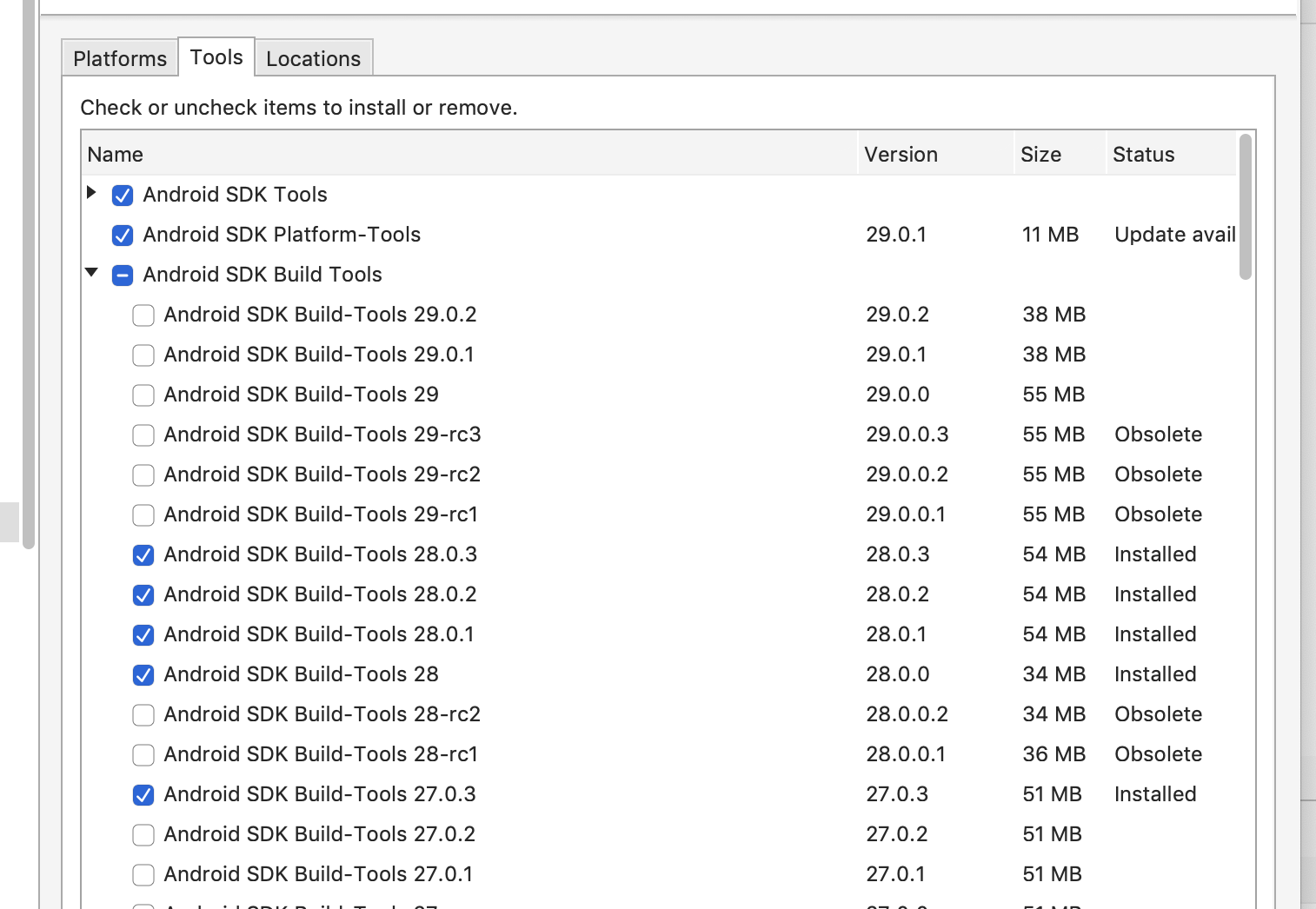Toggle the partial checkbox on Android SDK Build Tools
Image resolution: width=1316 pixels, height=909 pixels.
click(122, 275)
